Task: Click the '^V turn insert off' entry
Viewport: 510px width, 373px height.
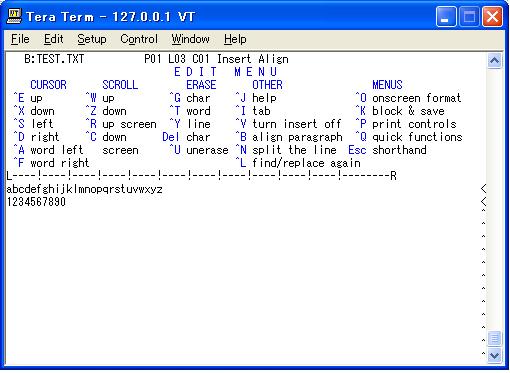Action: coord(288,124)
